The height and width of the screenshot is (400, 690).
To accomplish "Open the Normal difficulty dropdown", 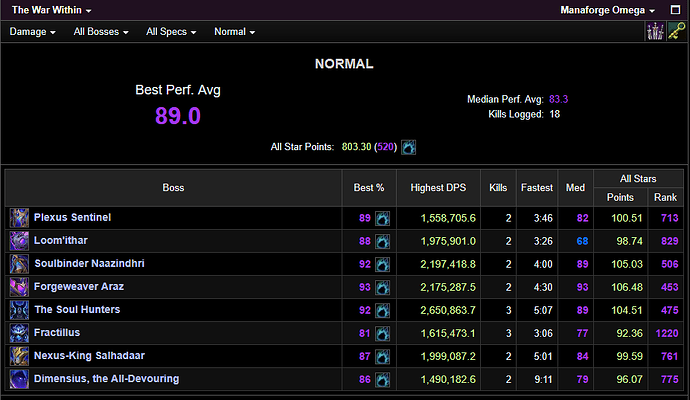I will tap(234, 32).
